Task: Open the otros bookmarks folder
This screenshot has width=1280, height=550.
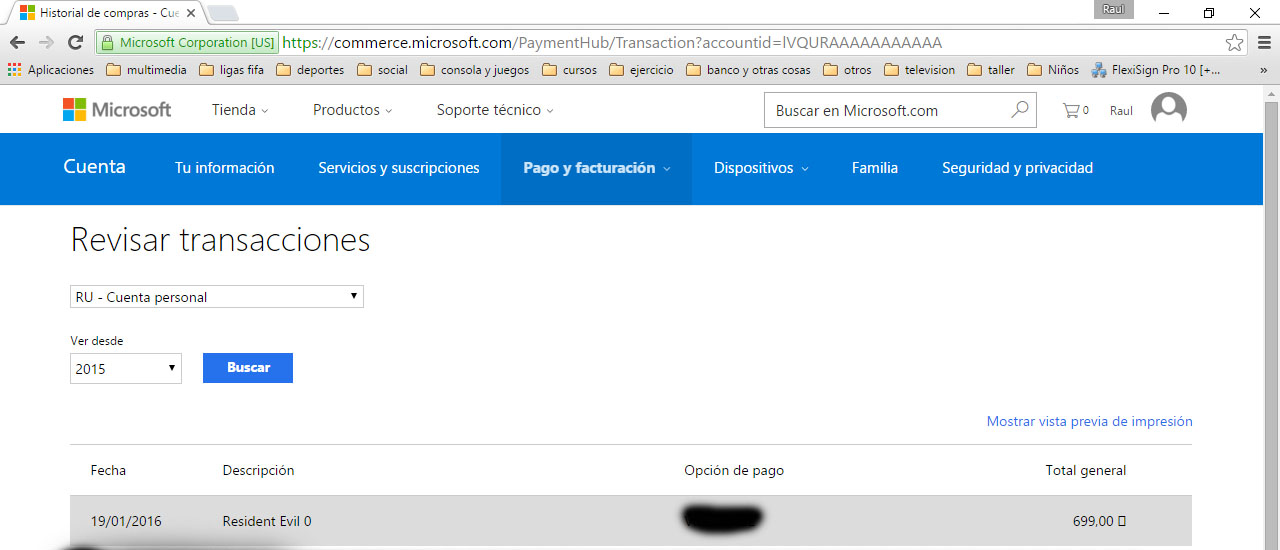Action: (x=847, y=70)
